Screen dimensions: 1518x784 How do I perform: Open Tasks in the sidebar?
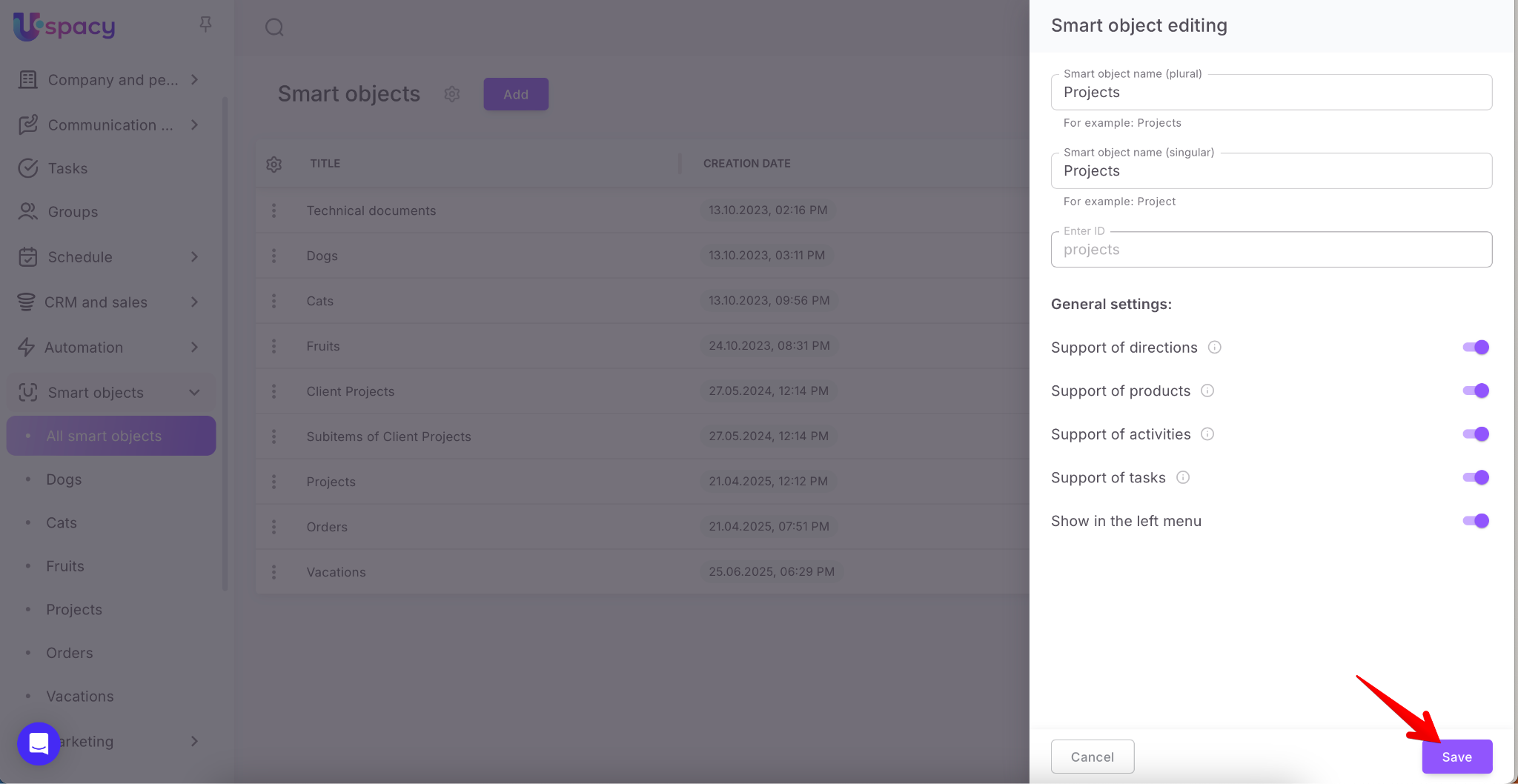[x=67, y=168]
